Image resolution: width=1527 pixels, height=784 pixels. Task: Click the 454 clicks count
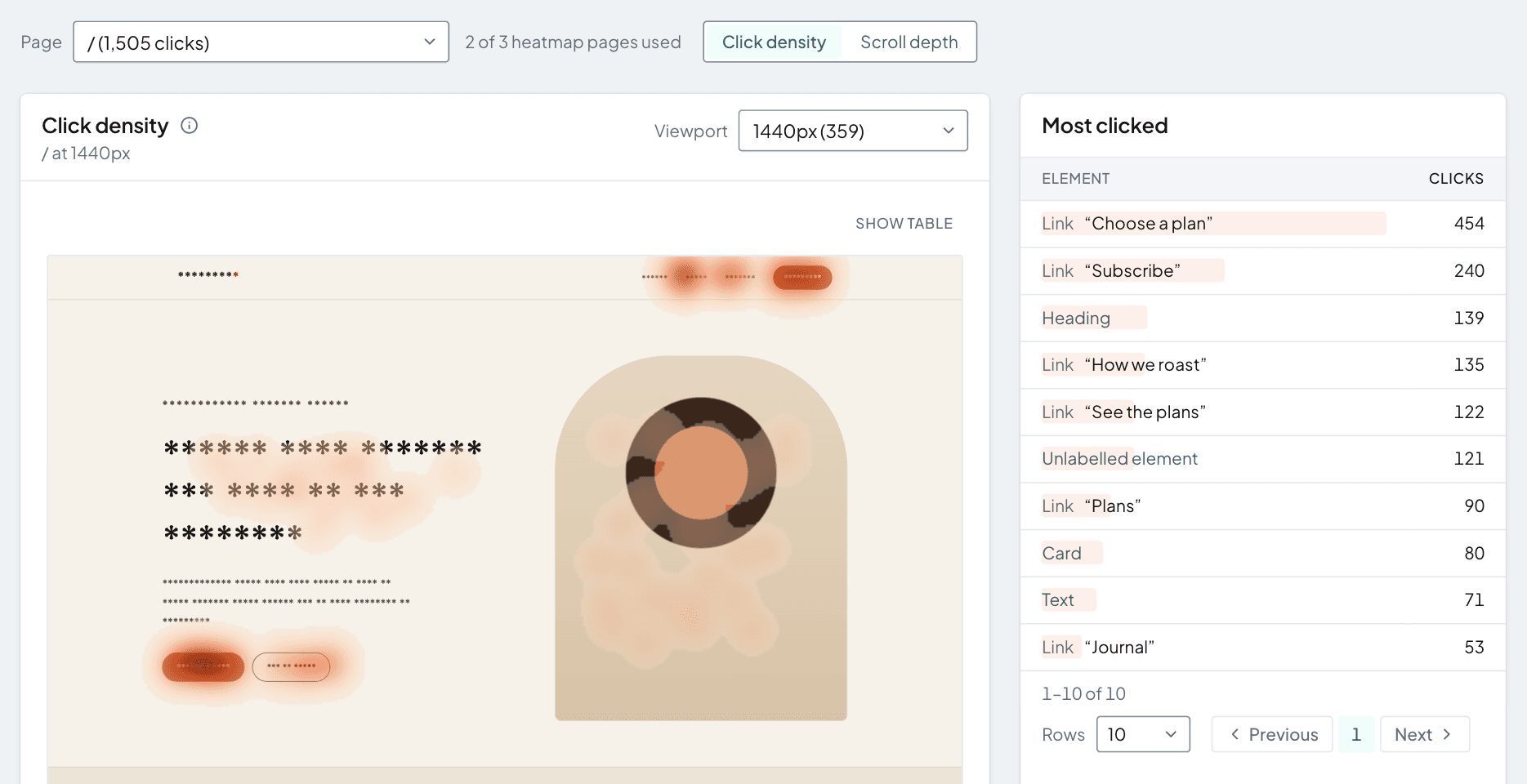[x=1469, y=224]
